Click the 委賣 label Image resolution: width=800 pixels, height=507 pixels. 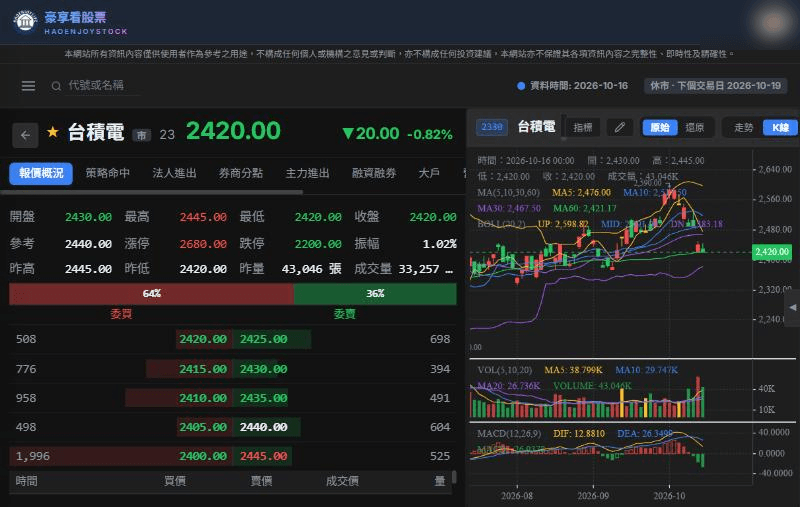344,314
